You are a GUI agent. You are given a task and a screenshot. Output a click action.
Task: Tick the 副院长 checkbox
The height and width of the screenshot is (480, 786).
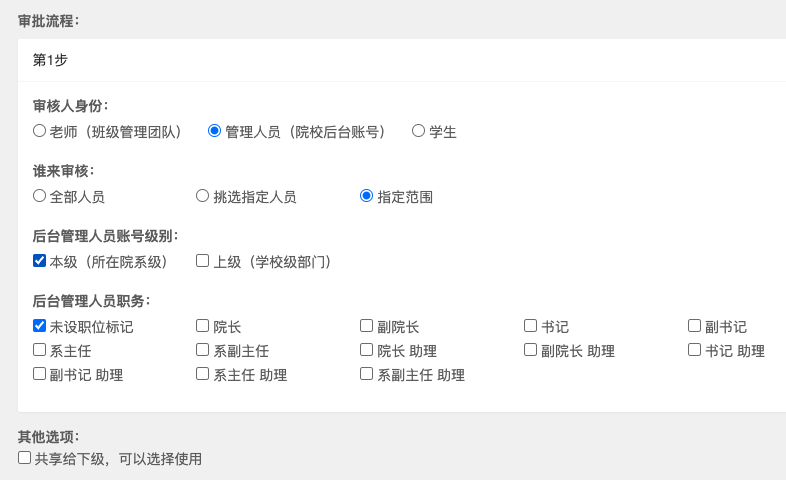pos(367,326)
